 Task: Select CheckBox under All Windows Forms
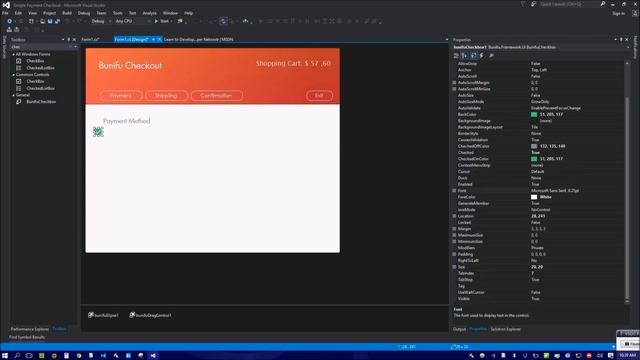tap(35, 61)
